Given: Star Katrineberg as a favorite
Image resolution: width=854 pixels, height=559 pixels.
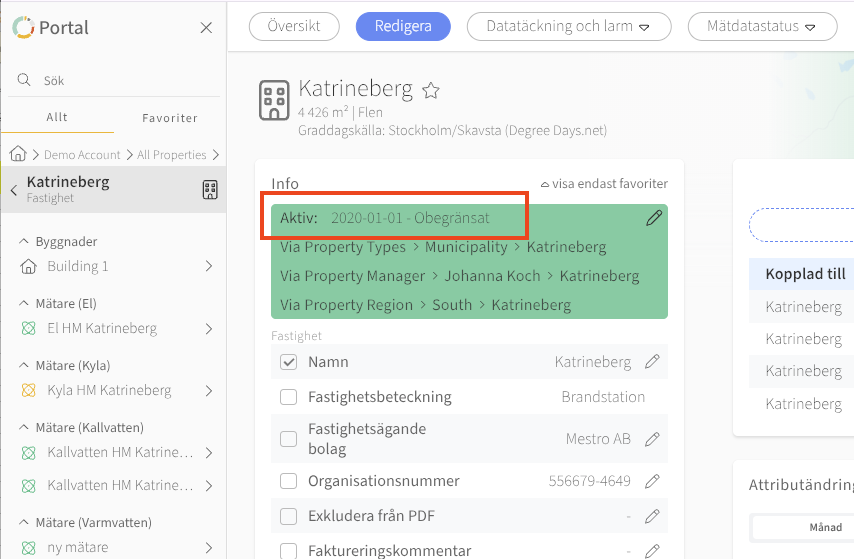Looking at the screenshot, I should [x=431, y=91].
